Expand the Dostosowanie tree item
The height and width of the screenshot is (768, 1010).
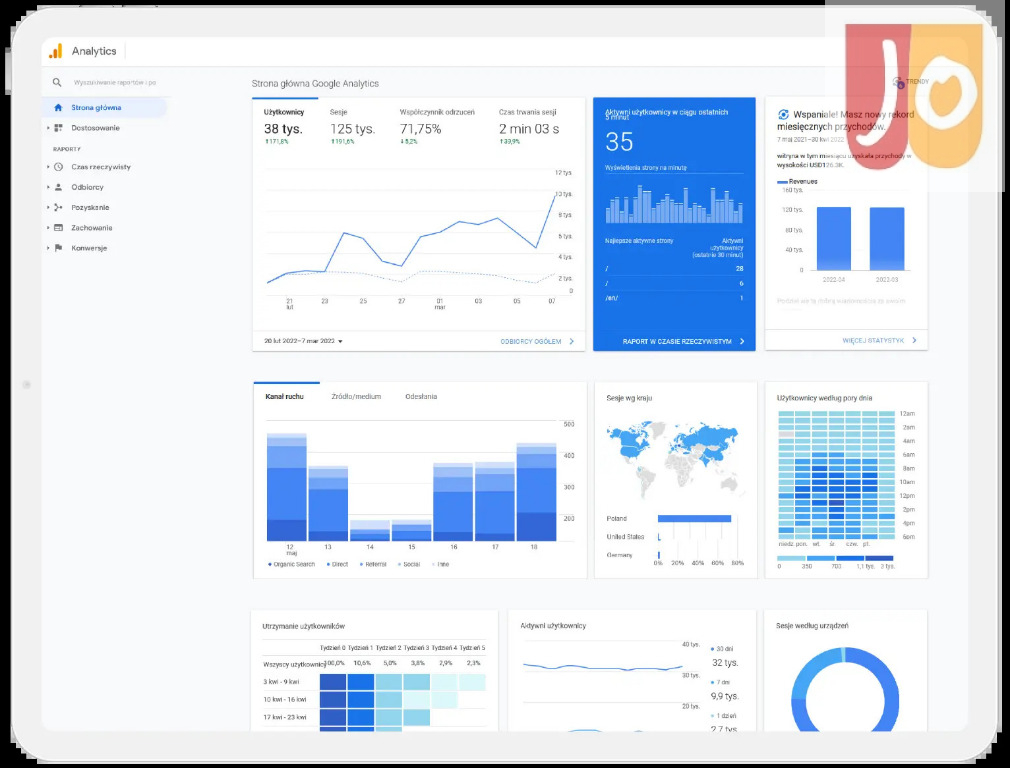[x=48, y=128]
